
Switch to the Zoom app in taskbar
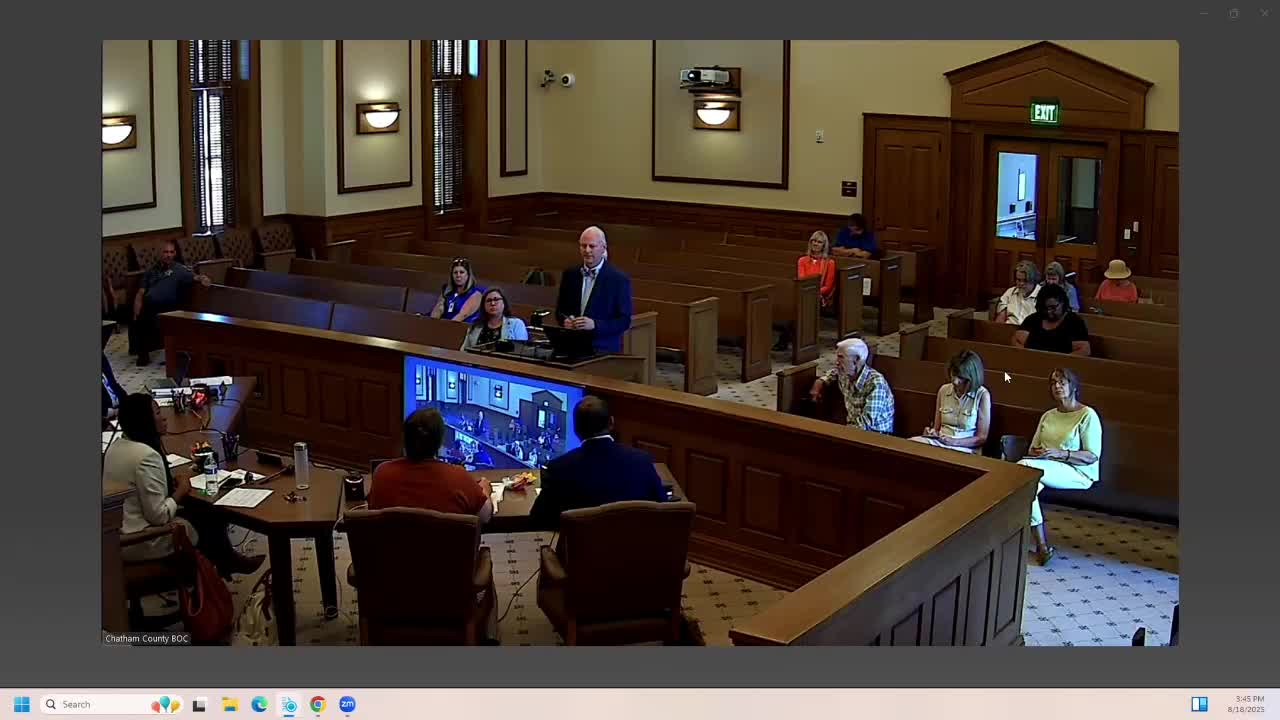pyautogui.click(x=347, y=704)
